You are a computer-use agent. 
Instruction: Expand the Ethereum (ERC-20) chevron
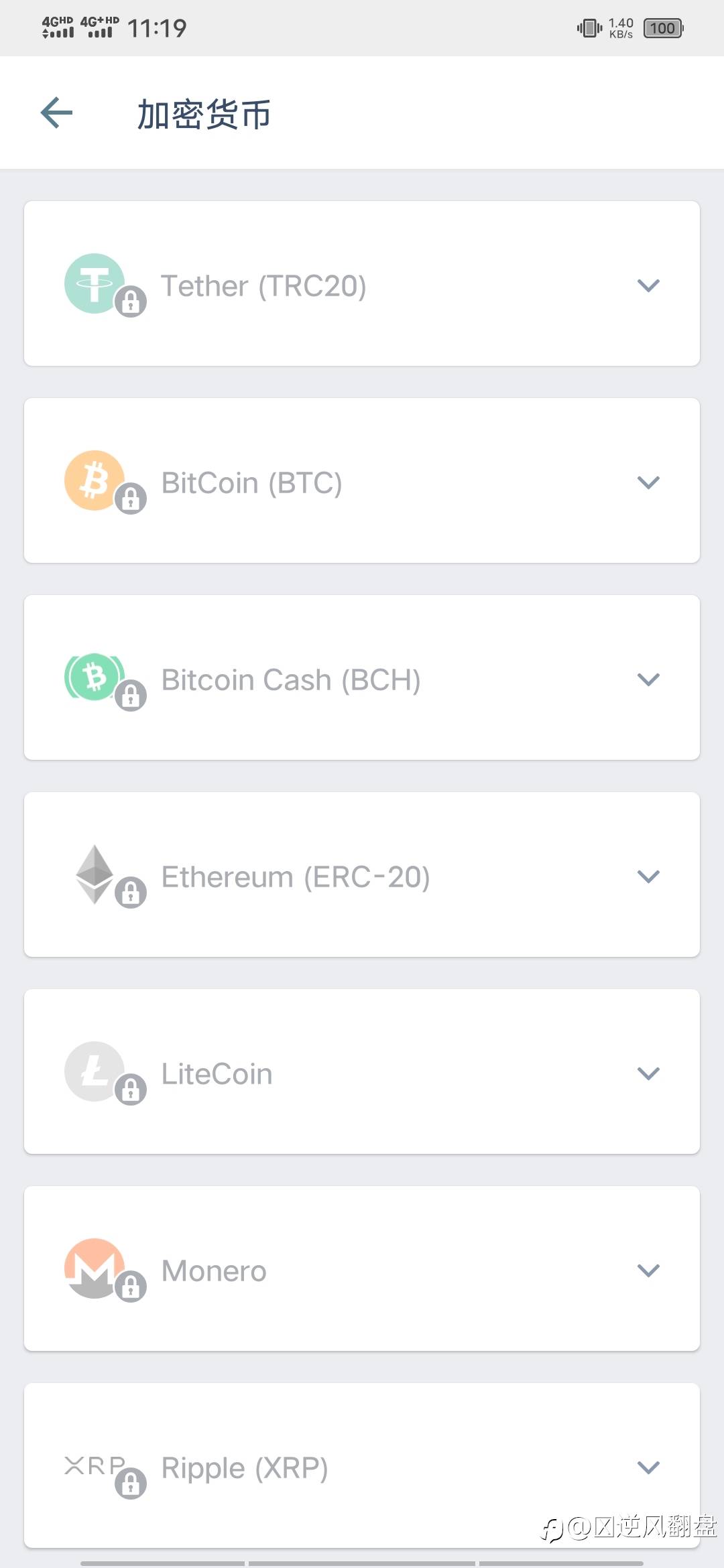[648, 876]
